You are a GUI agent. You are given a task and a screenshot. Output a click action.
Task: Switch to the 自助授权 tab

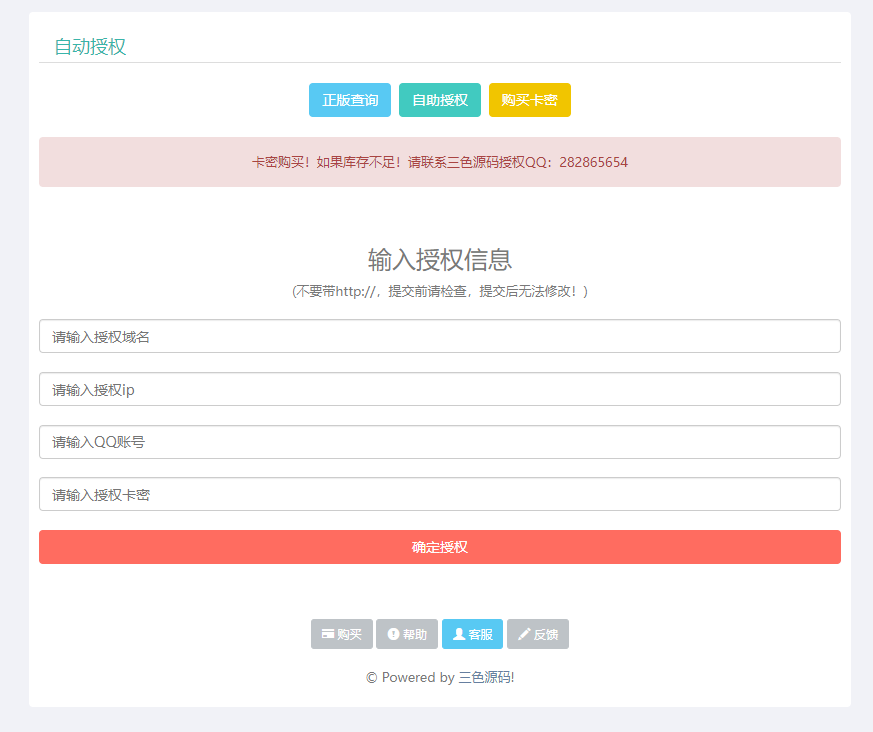point(439,100)
